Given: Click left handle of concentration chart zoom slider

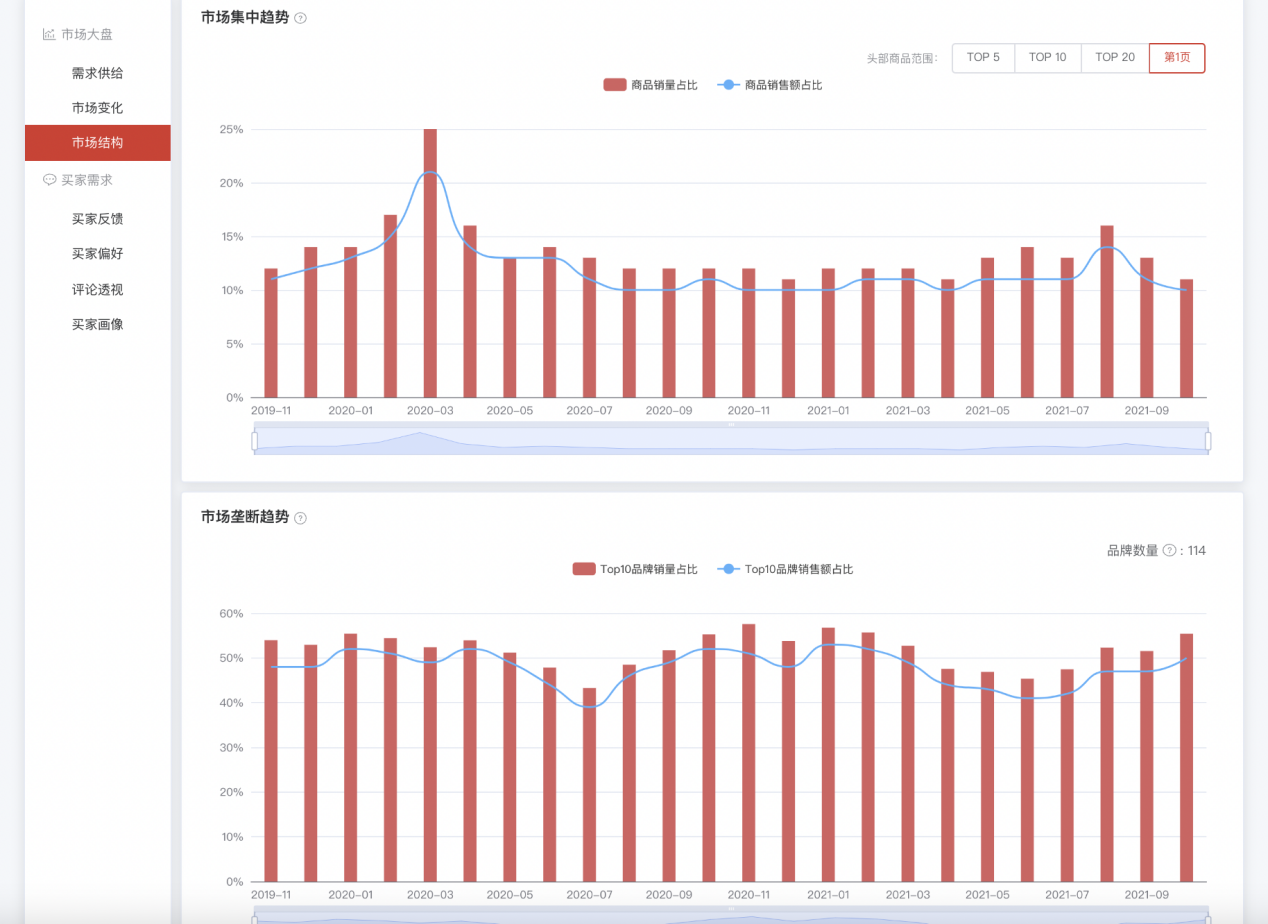Looking at the screenshot, I should click(254, 440).
